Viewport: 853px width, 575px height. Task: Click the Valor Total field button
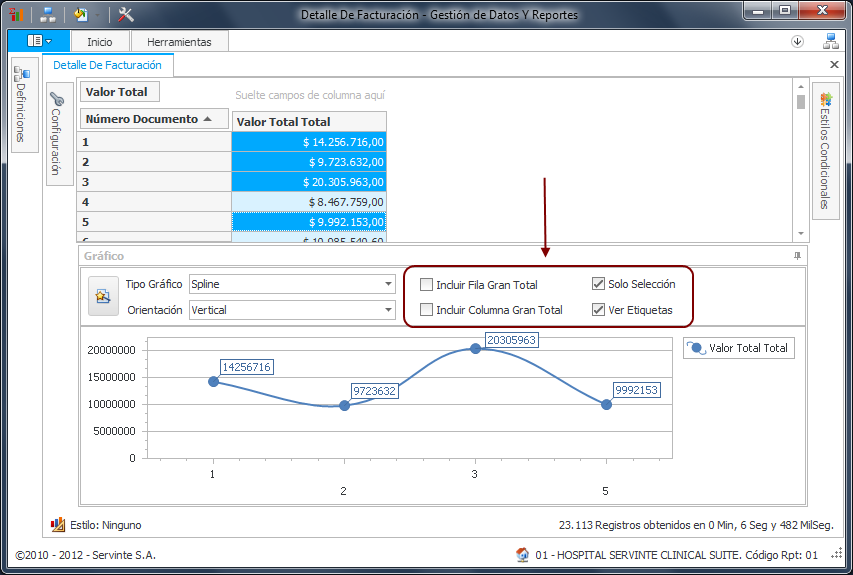(117, 92)
